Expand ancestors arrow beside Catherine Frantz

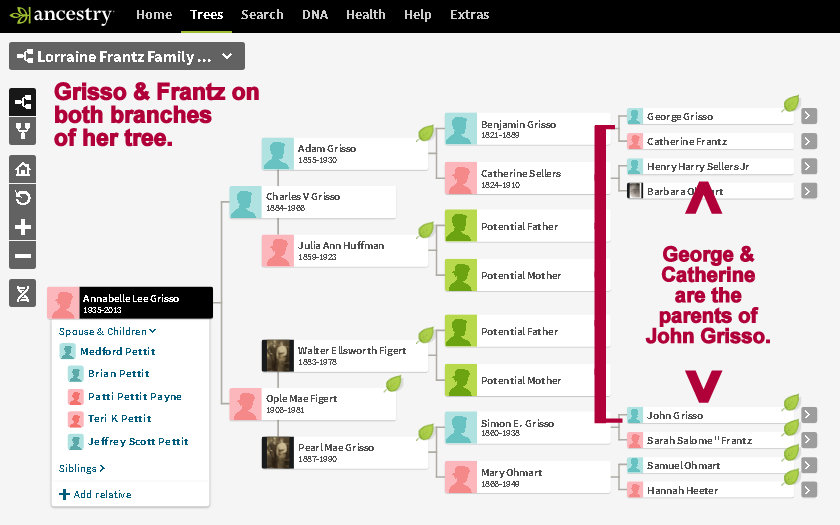(x=809, y=142)
